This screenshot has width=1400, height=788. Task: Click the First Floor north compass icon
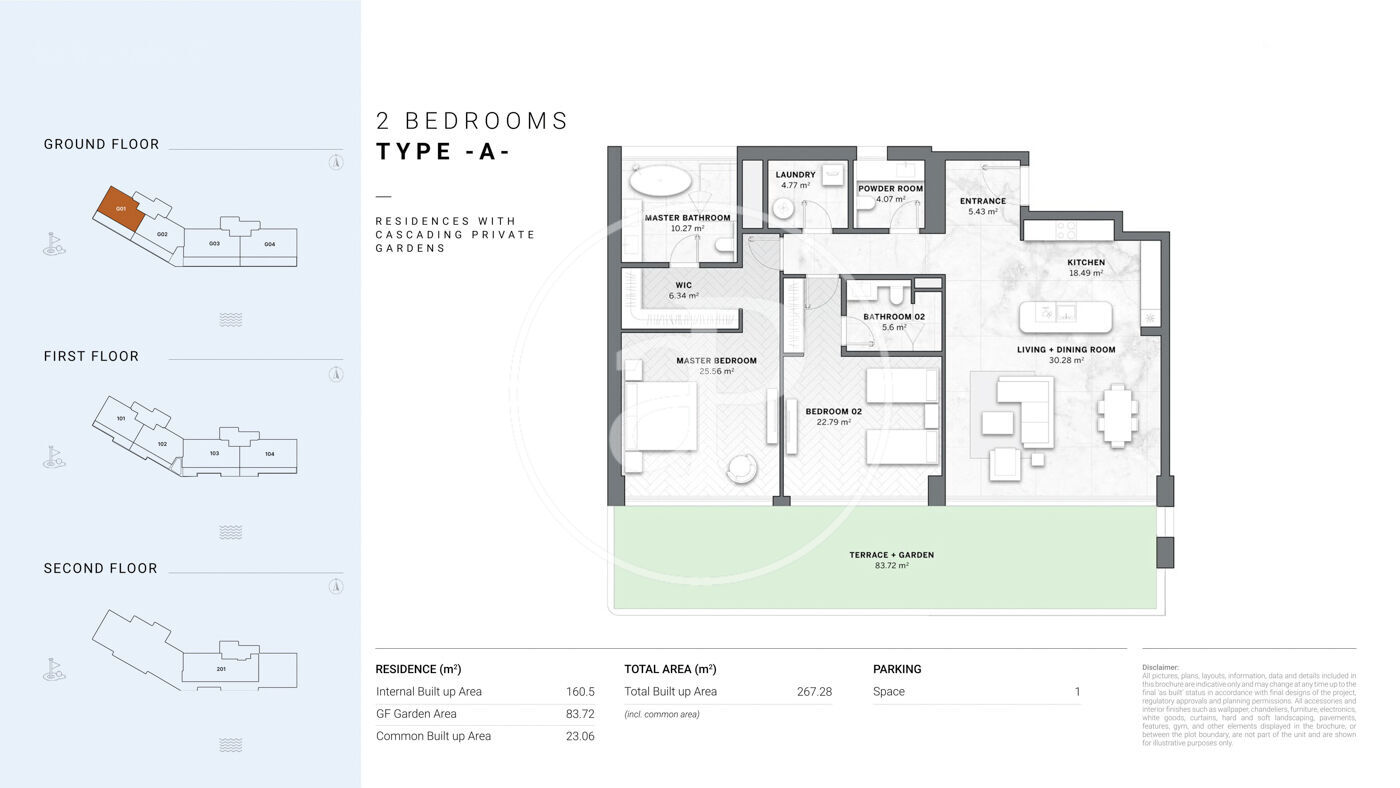[x=337, y=374]
